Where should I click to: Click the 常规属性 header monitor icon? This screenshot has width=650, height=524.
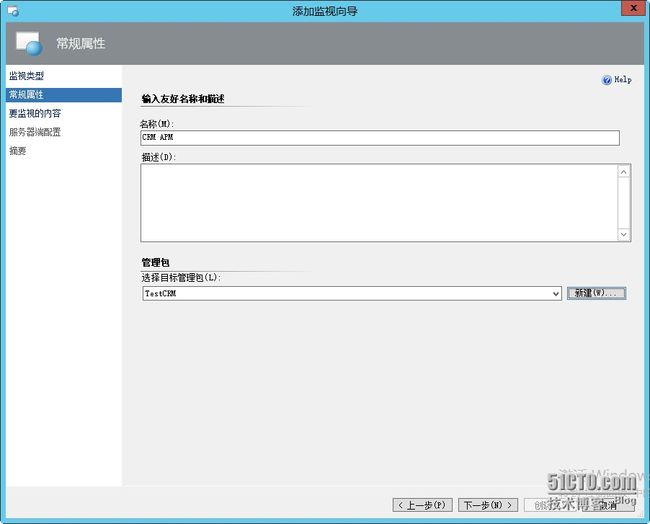point(29,44)
